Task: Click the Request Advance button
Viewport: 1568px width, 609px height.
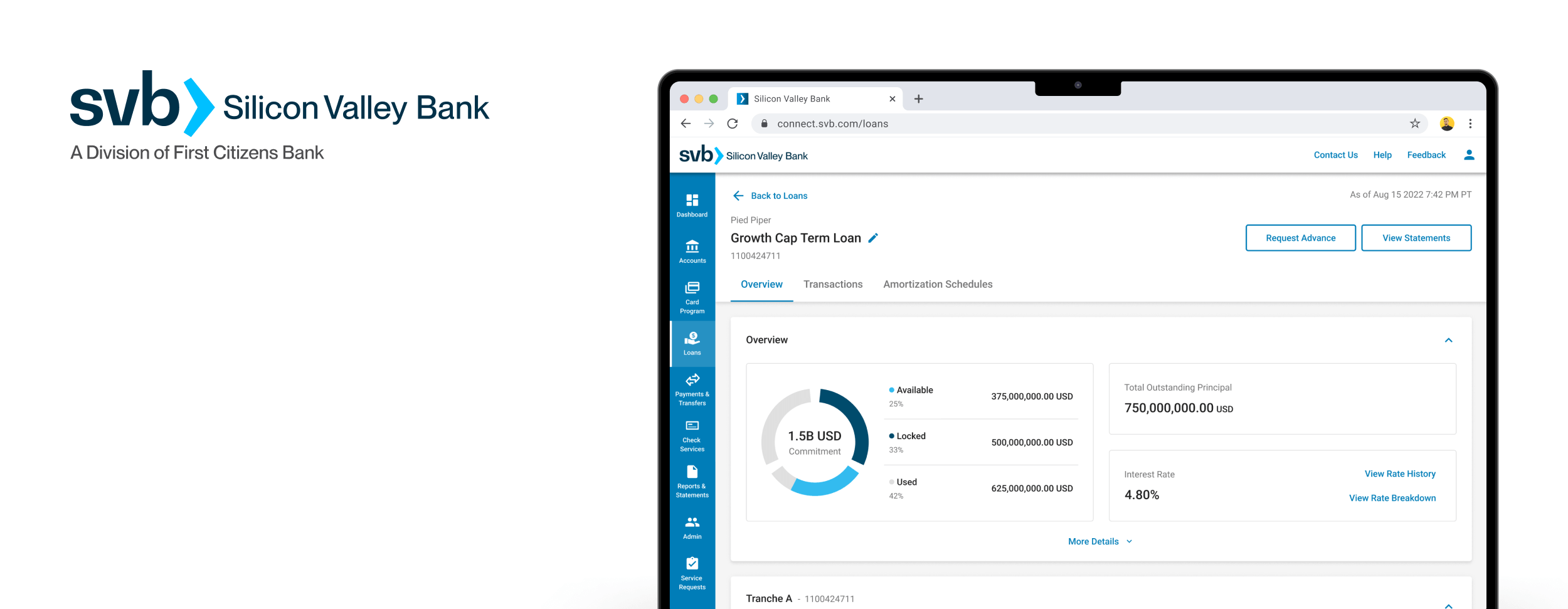Action: pos(1300,238)
